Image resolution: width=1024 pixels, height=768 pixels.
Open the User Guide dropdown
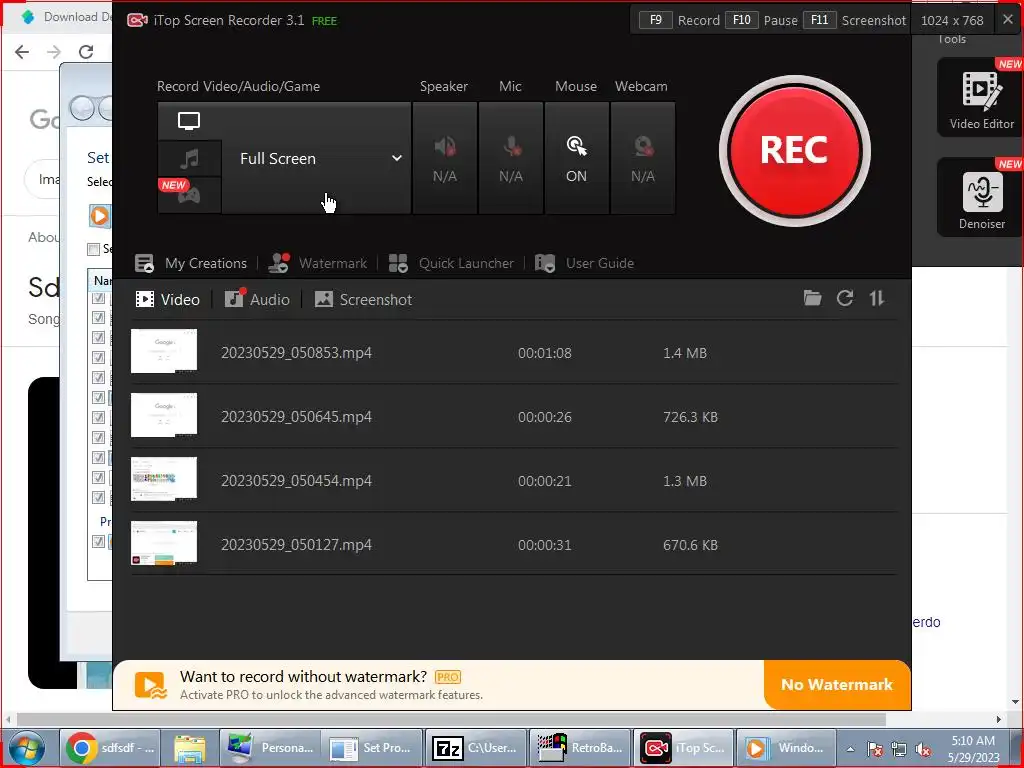point(584,263)
